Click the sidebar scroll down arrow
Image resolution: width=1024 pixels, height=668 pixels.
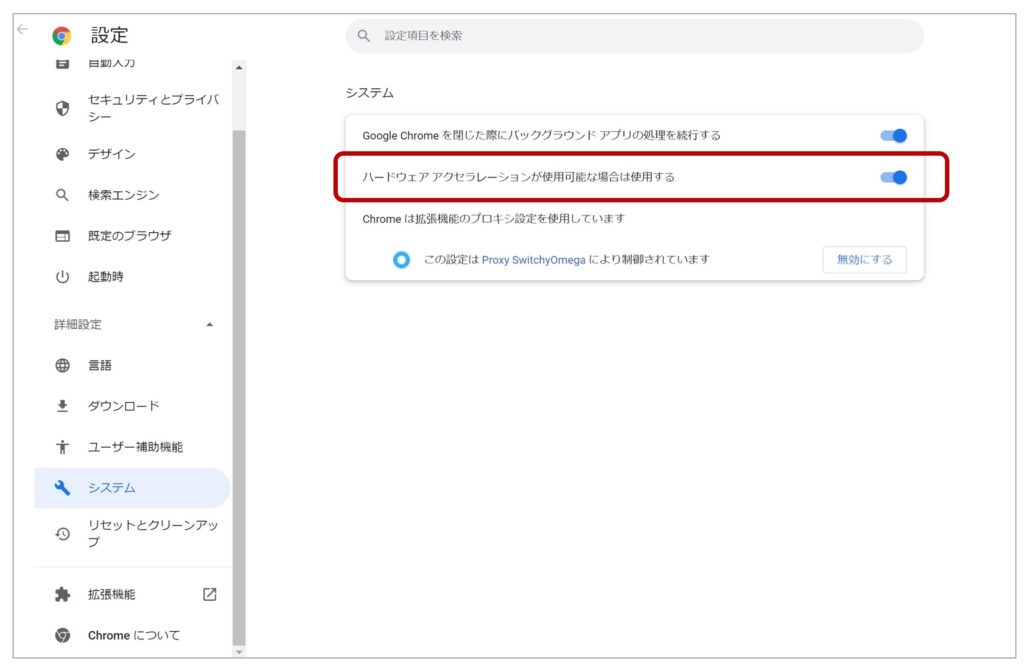tap(238, 651)
